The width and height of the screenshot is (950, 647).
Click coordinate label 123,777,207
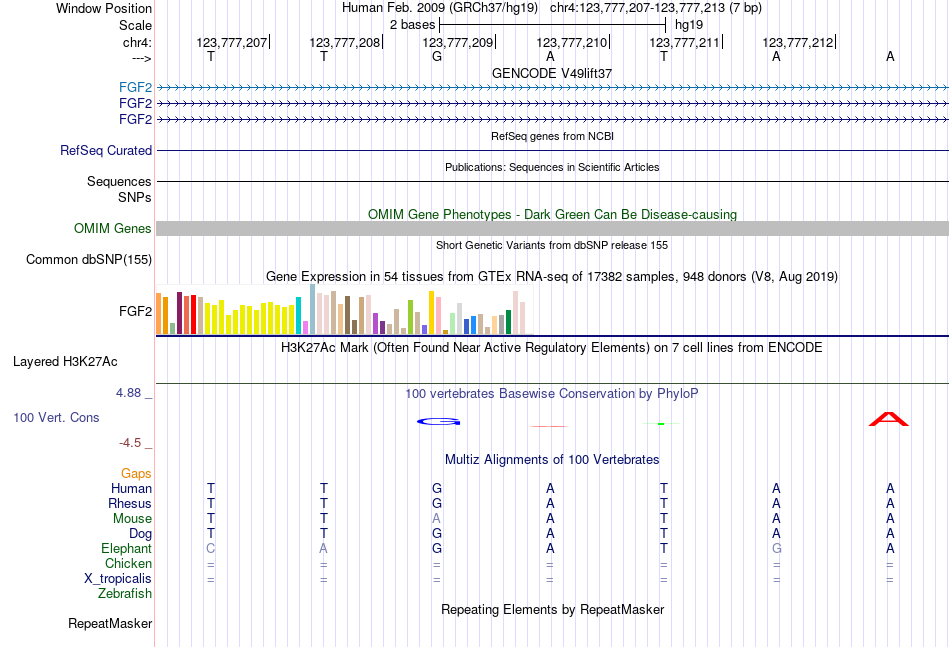(x=231, y=42)
